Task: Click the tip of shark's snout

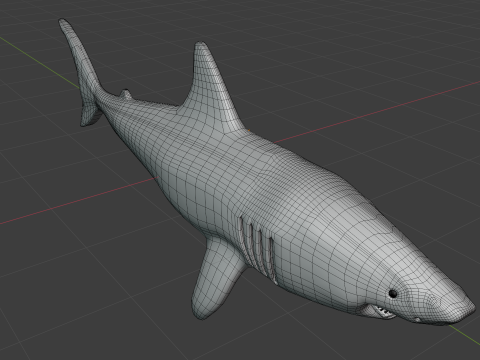Action: click(x=468, y=308)
